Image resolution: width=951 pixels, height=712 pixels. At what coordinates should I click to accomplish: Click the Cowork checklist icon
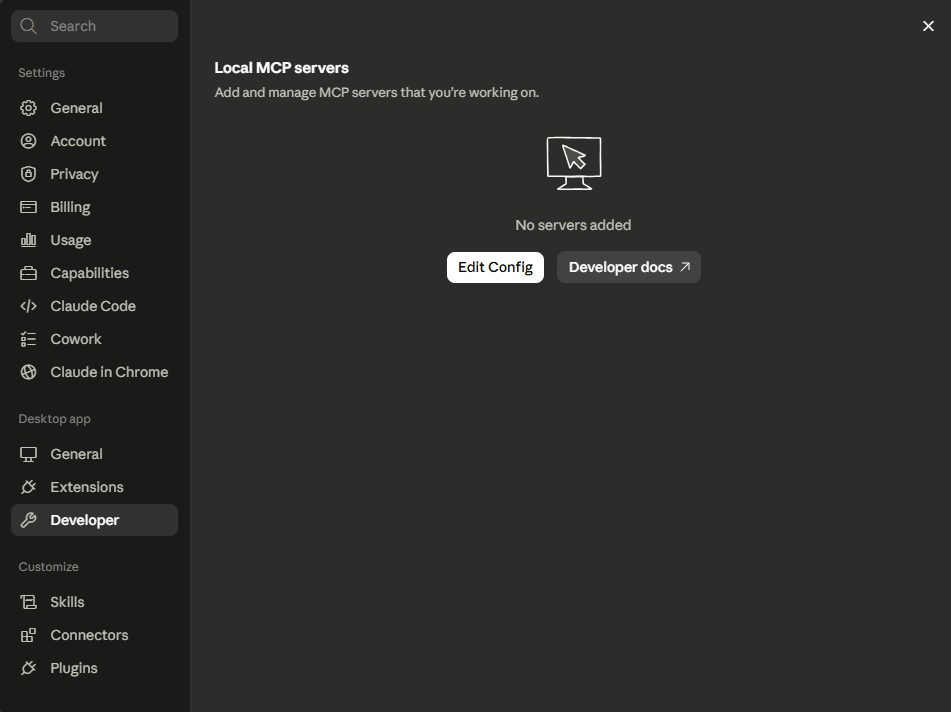point(29,339)
